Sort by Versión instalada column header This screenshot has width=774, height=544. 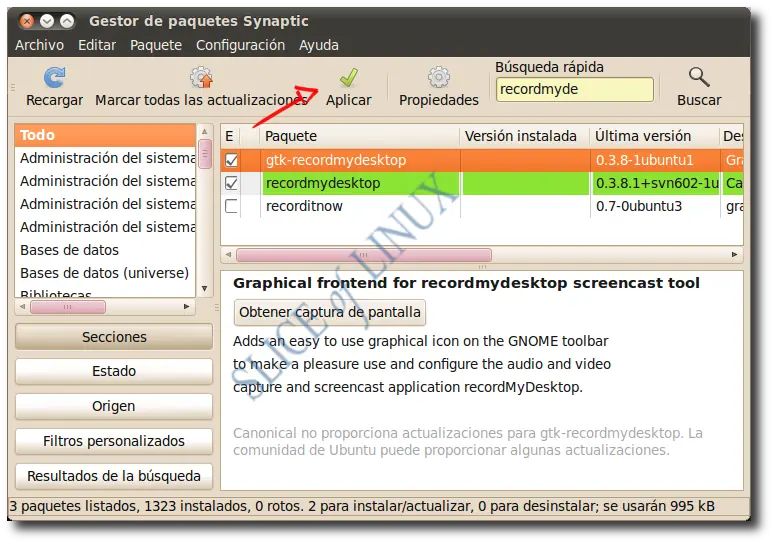[x=525, y=136]
